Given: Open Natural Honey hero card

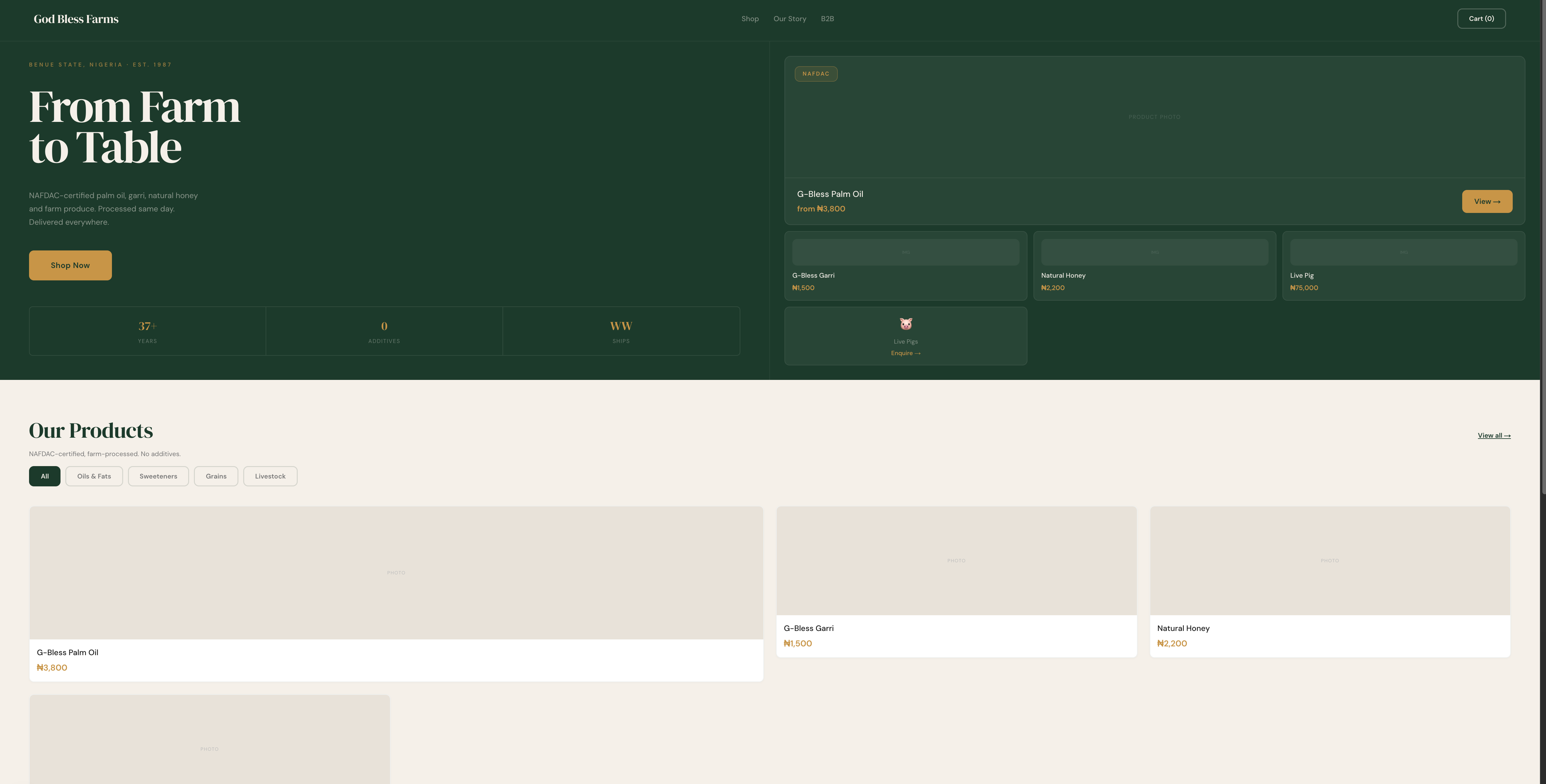Looking at the screenshot, I should tap(1155, 266).
